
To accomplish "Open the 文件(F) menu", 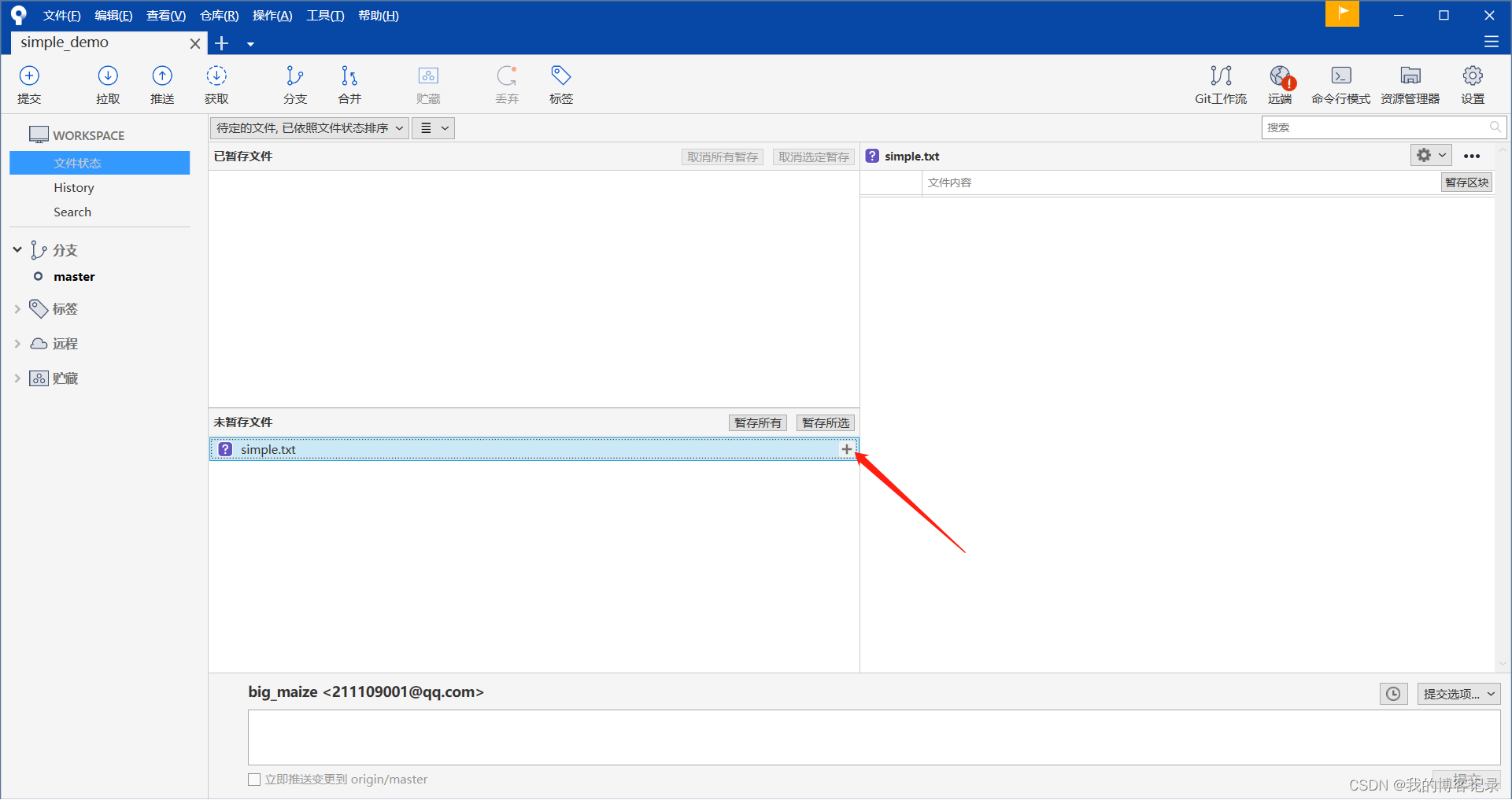I will pos(61,16).
